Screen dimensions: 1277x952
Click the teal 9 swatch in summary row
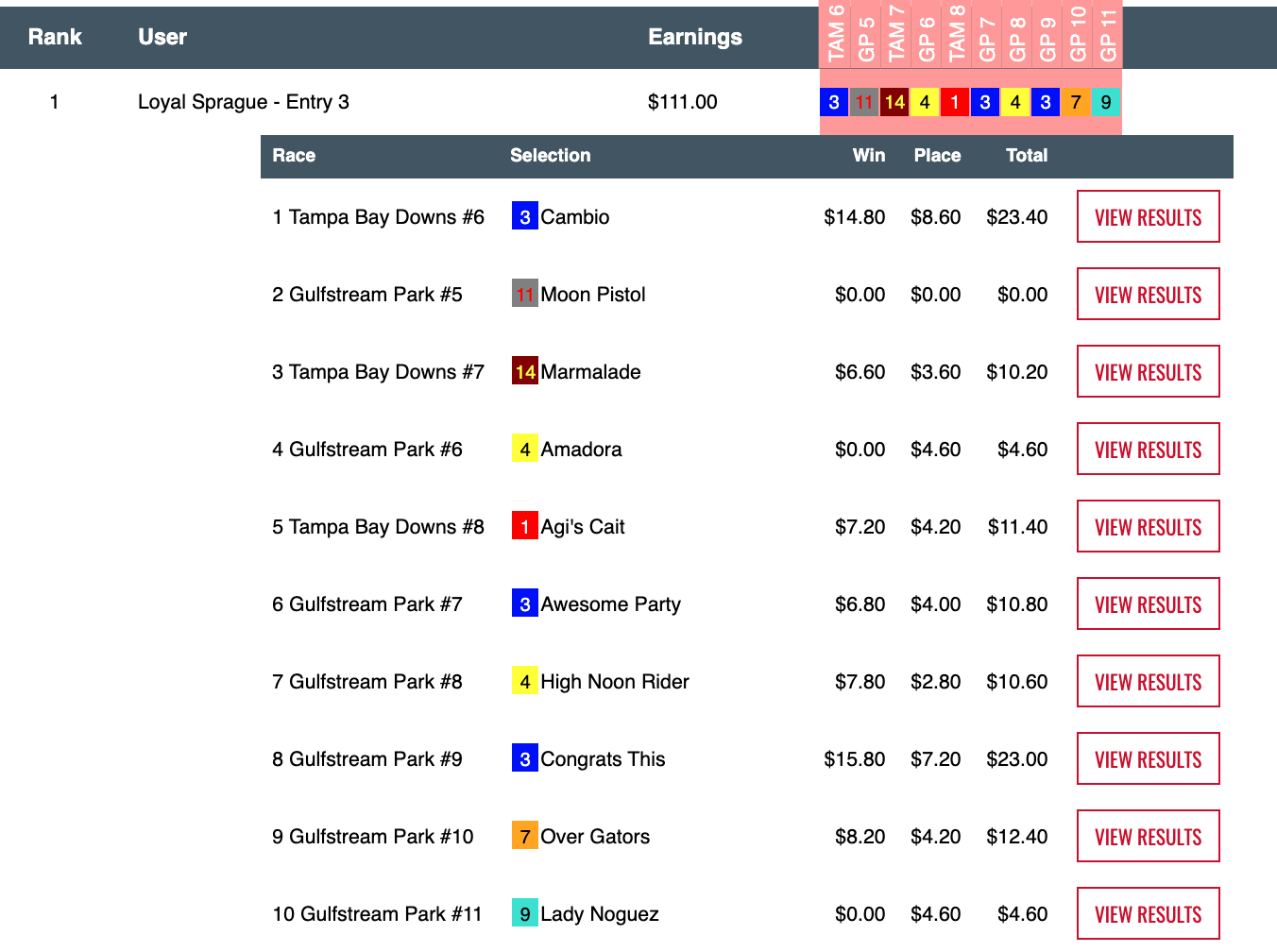1105,102
